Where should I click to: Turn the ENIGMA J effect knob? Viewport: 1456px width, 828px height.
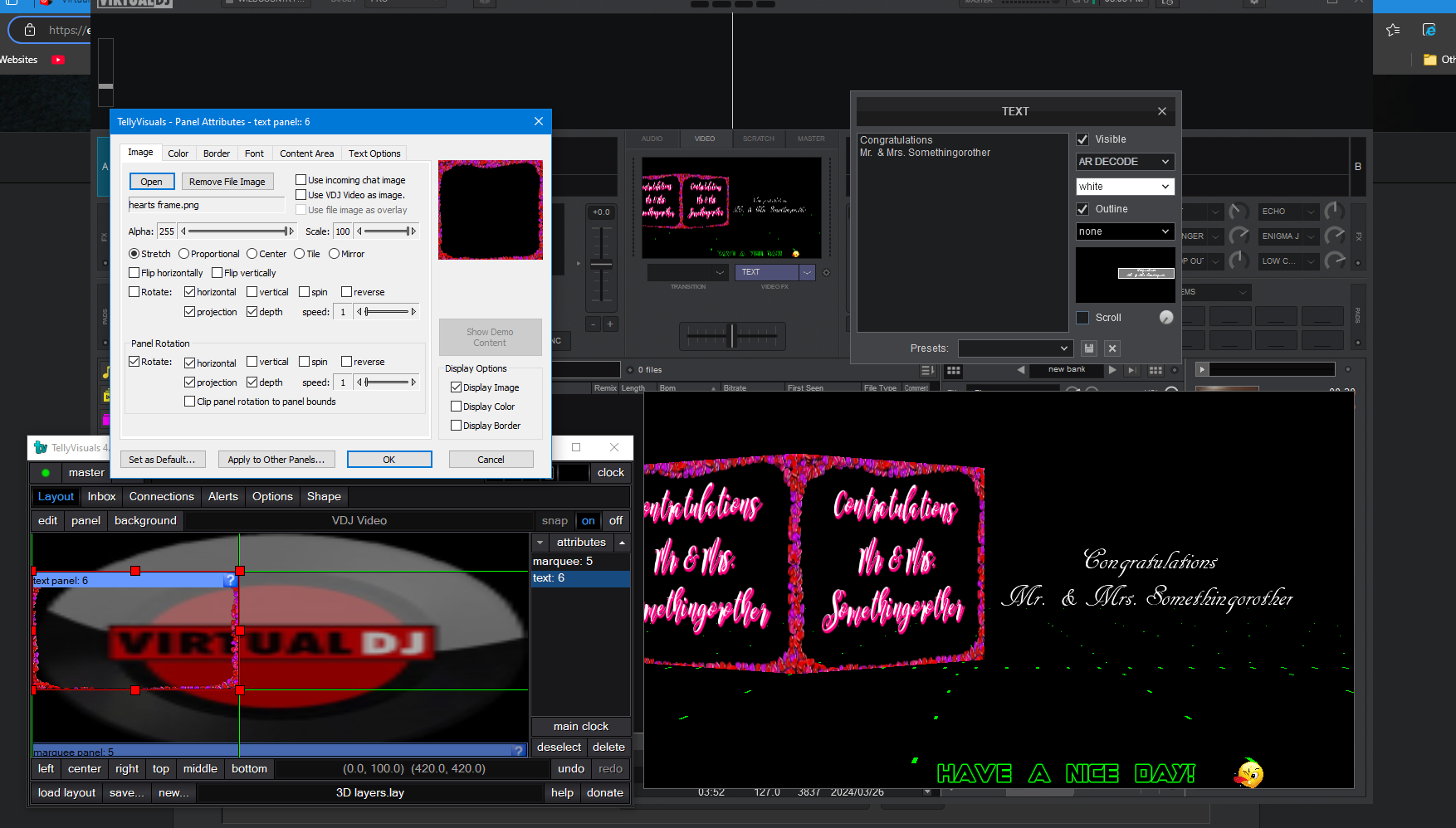pyautogui.click(x=1335, y=236)
